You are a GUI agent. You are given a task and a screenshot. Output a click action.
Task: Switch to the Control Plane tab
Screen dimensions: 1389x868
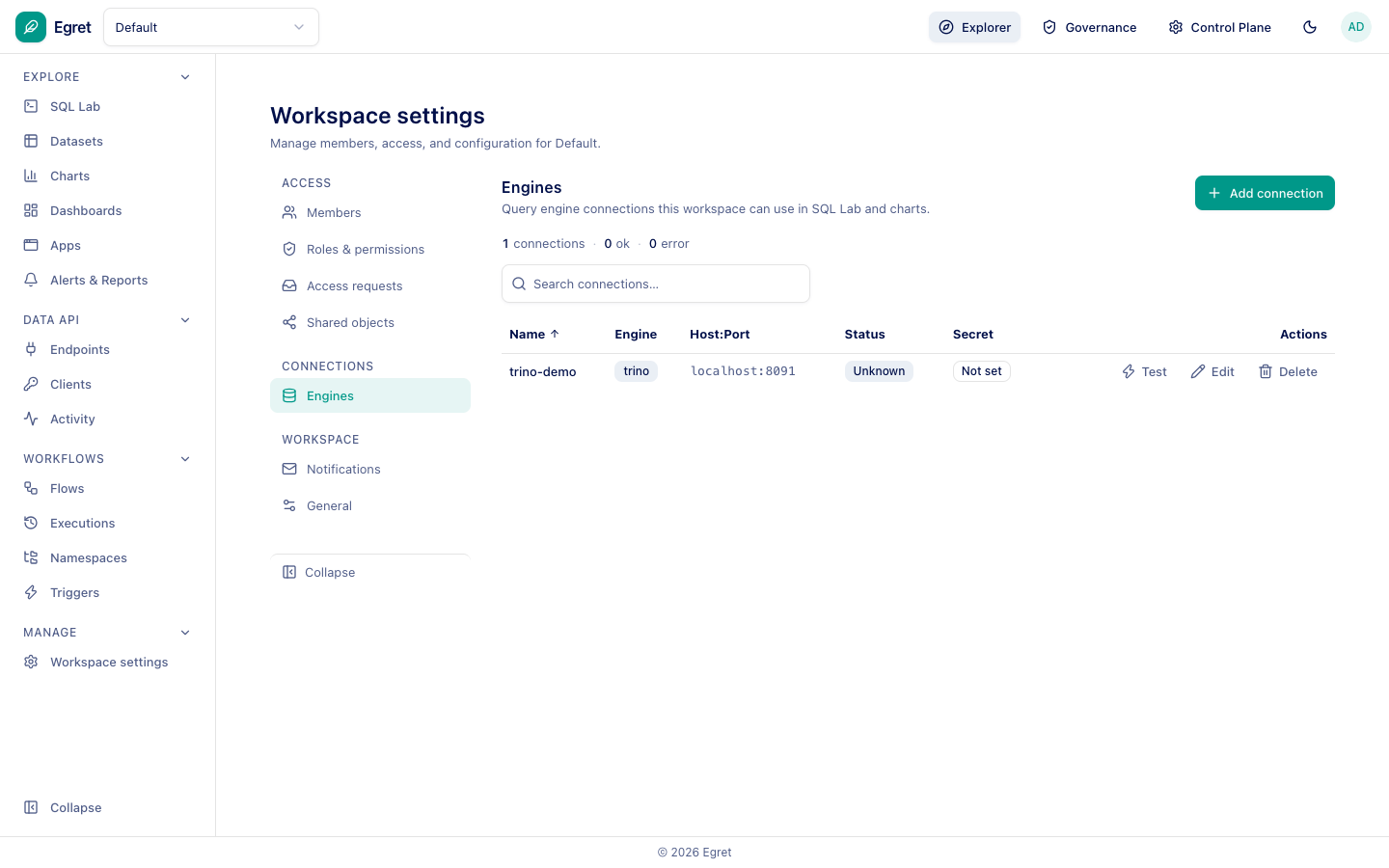tap(1219, 27)
